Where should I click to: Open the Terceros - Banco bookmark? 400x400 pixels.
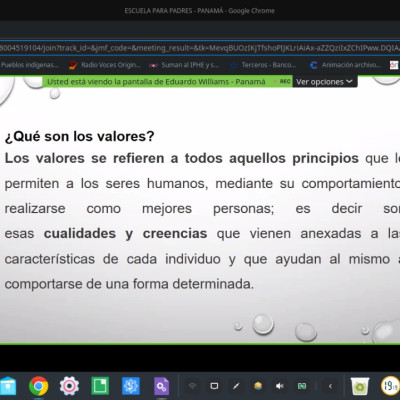click(263, 65)
